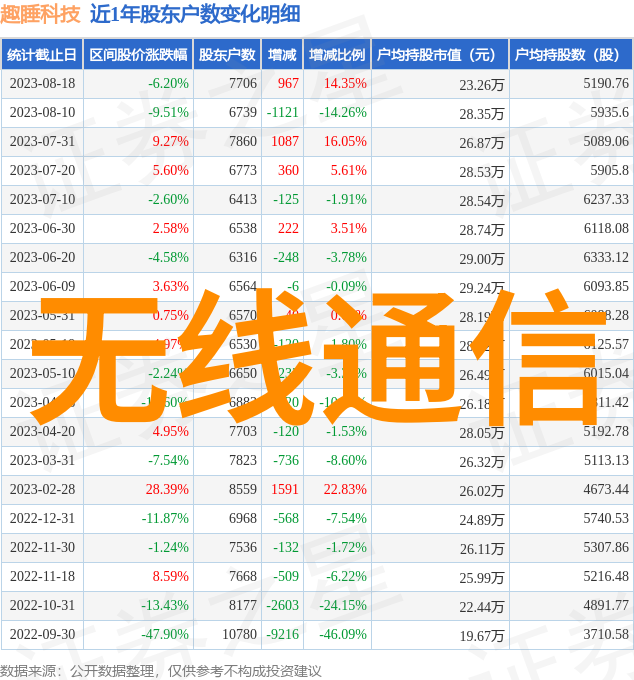Sort by 统计截止日 column header
634x680 pixels.
(42, 55)
